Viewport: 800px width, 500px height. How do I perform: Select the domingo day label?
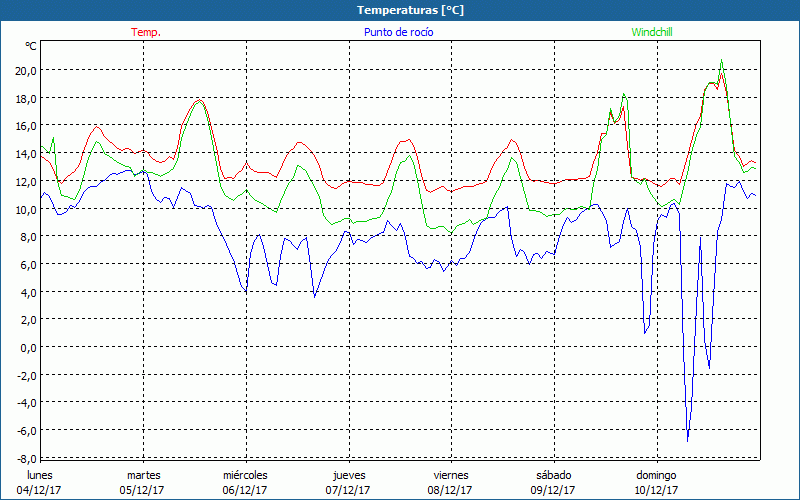657,475
